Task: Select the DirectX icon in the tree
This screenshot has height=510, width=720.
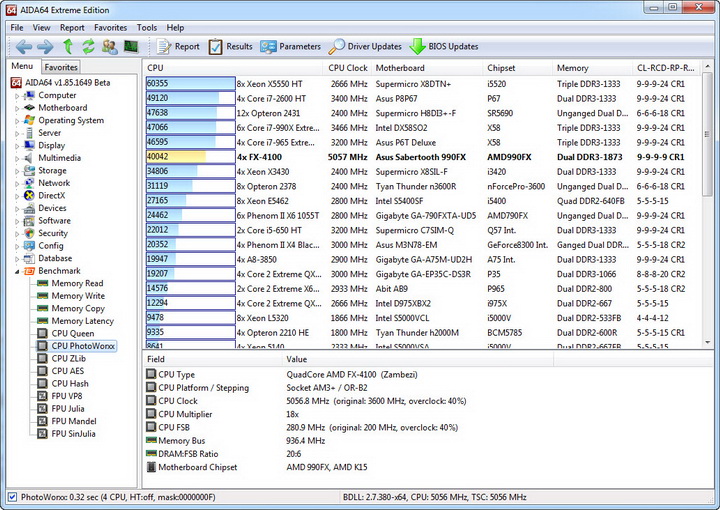Action: click(29, 196)
